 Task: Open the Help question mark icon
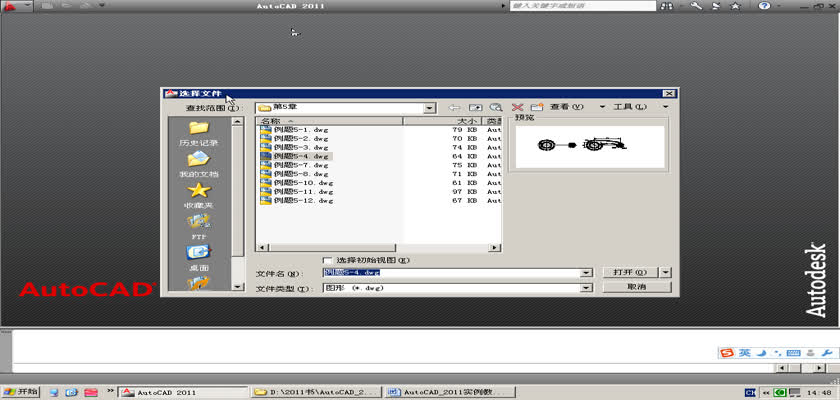click(764, 6)
